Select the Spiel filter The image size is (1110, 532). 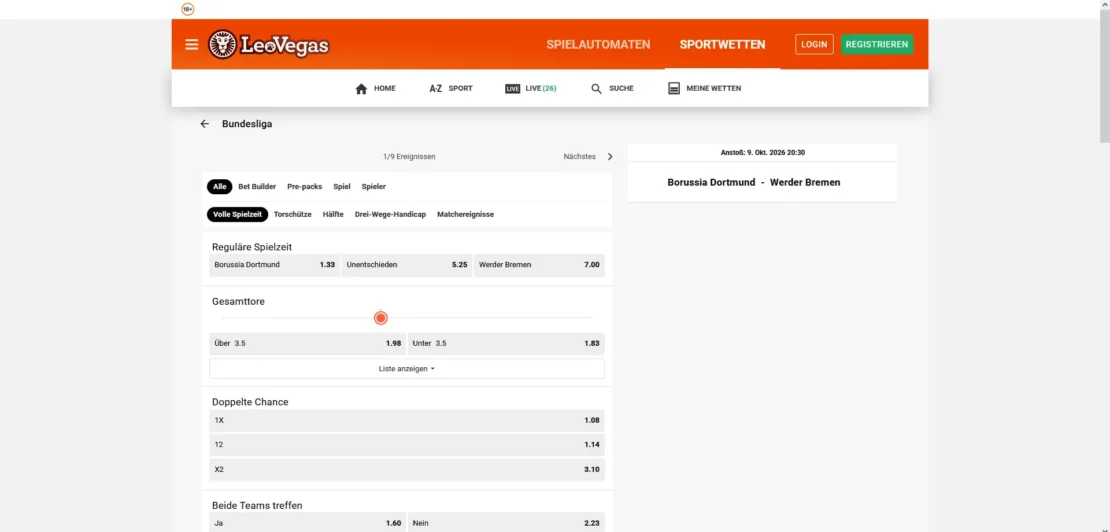(342, 187)
